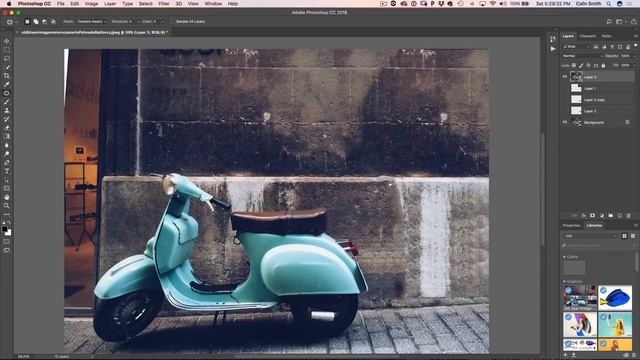This screenshot has width=640, height=360.
Task: Delete layer with the trash icon
Action: [x=629, y=216]
